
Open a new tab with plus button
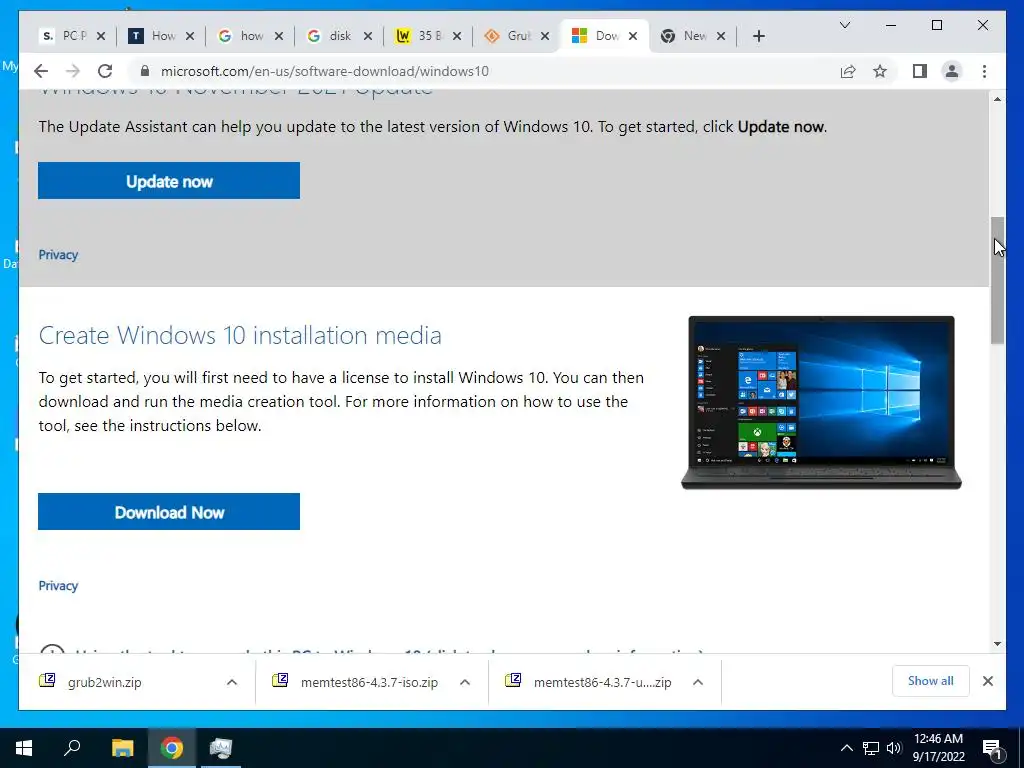click(758, 37)
